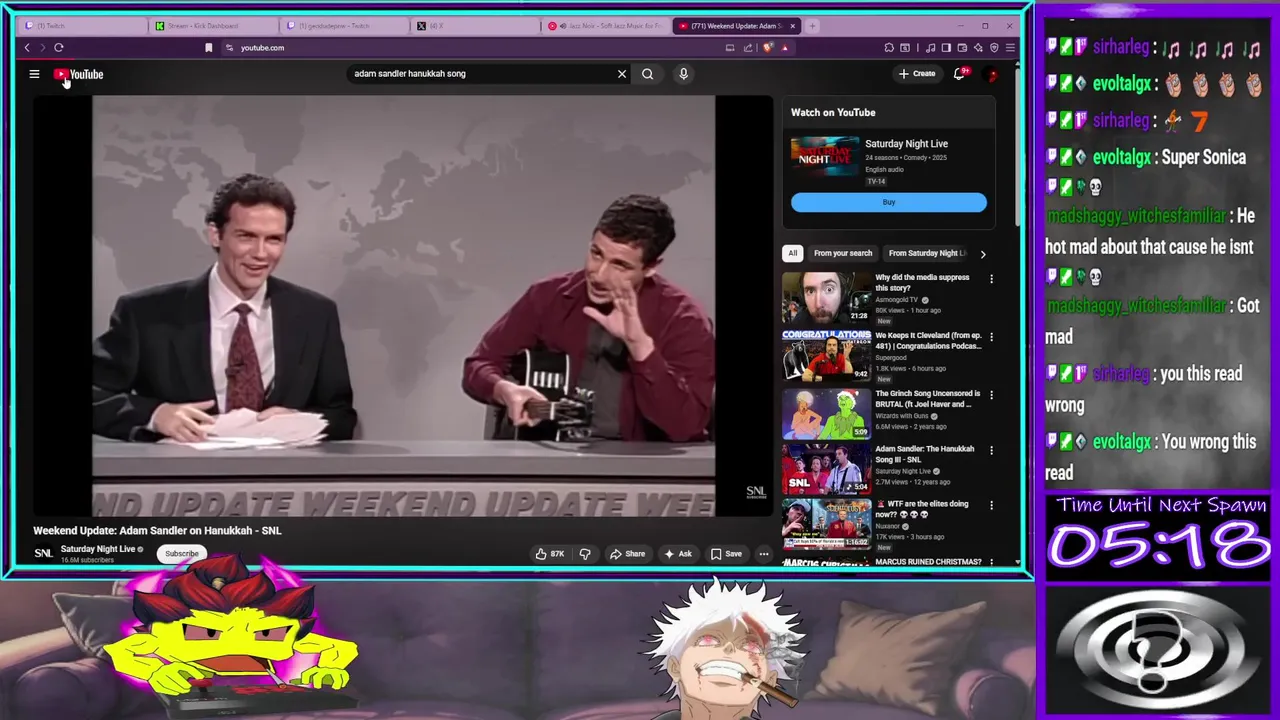Go to the YouTube home logo
The width and height of the screenshot is (1280, 720).
[79, 74]
